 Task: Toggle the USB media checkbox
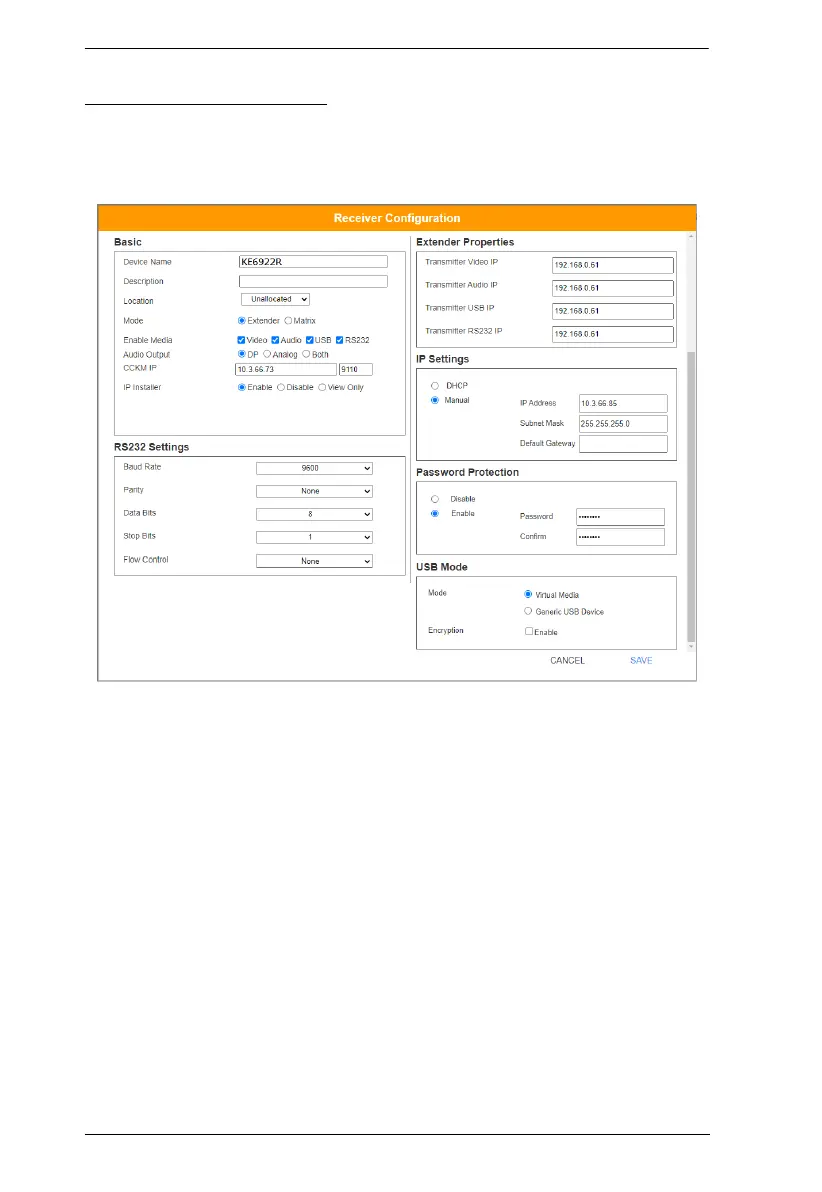point(310,340)
